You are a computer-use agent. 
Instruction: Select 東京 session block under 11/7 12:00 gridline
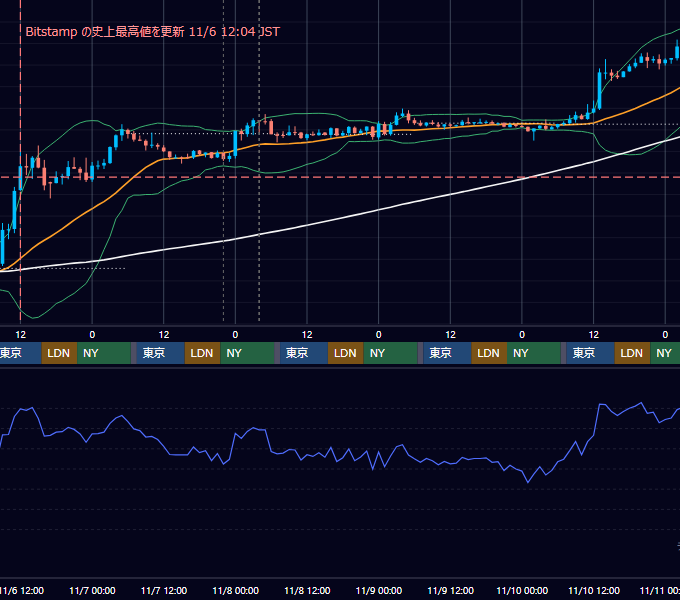(x=160, y=353)
